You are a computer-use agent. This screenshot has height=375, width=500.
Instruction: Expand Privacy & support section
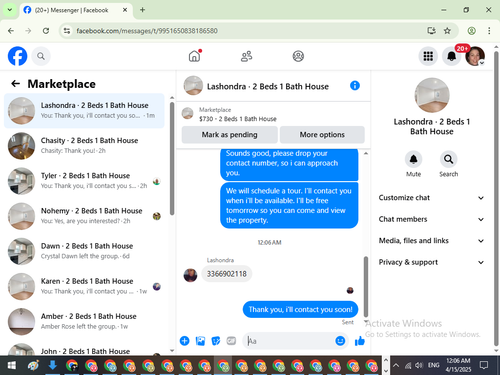[431, 262]
